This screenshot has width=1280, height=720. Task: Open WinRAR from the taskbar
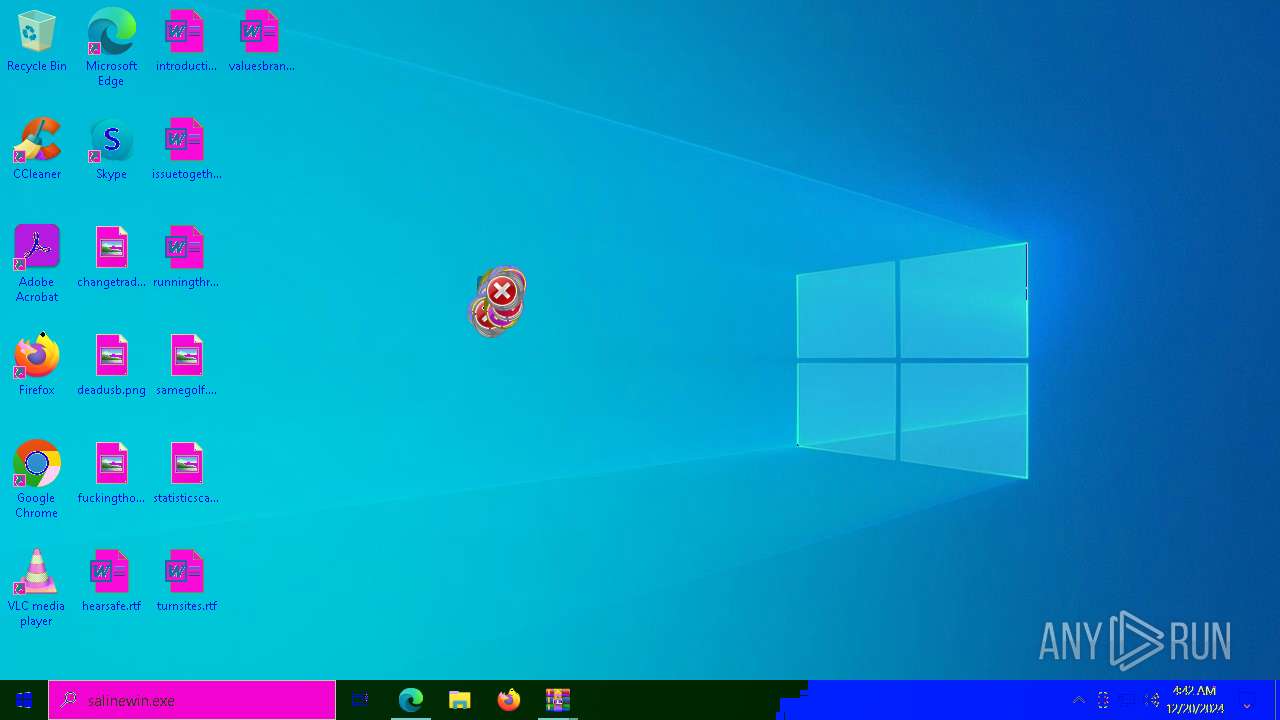(x=558, y=700)
